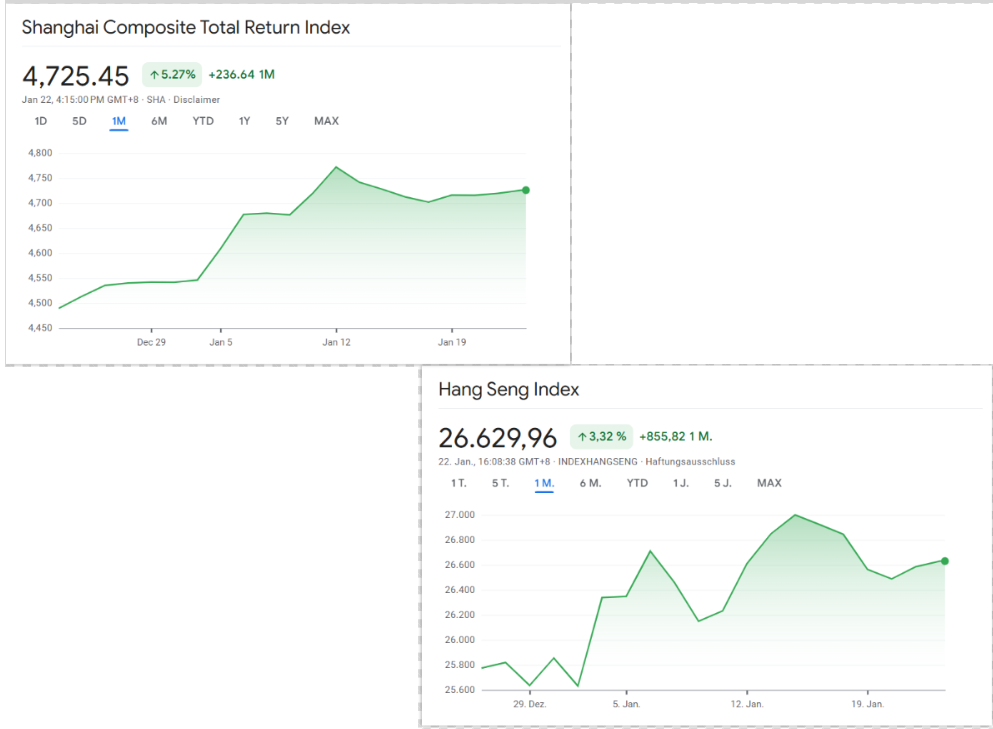
Task: Click Hang Seng chart's green endpoint dot
Action: point(945,561)
